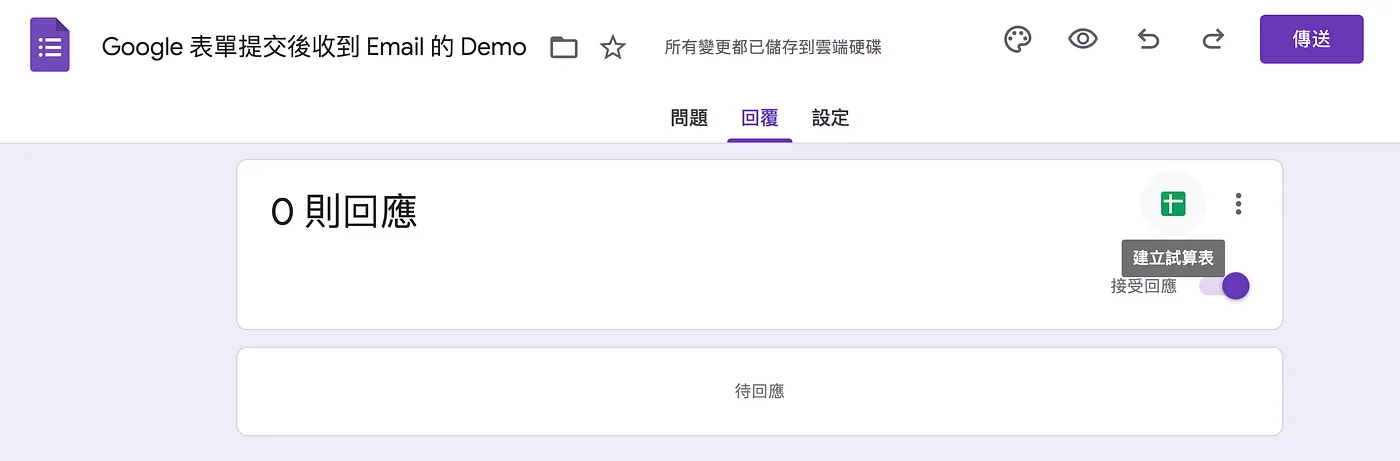The width and height of the screenshot is (1400, 461).
Task: Star this form
Action: [612, 47]
